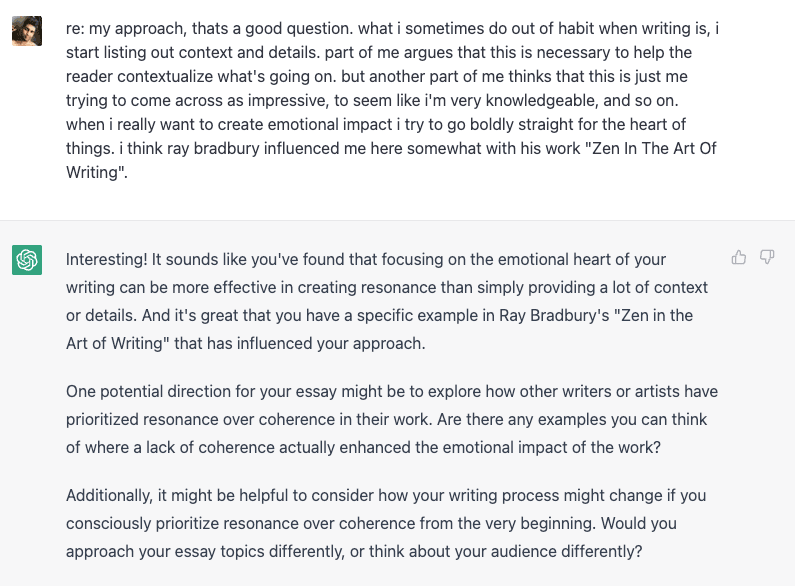795x586 pixels.
Task: Click the paragraph beginning "One potential direction"
Action: tap(392, 419)
